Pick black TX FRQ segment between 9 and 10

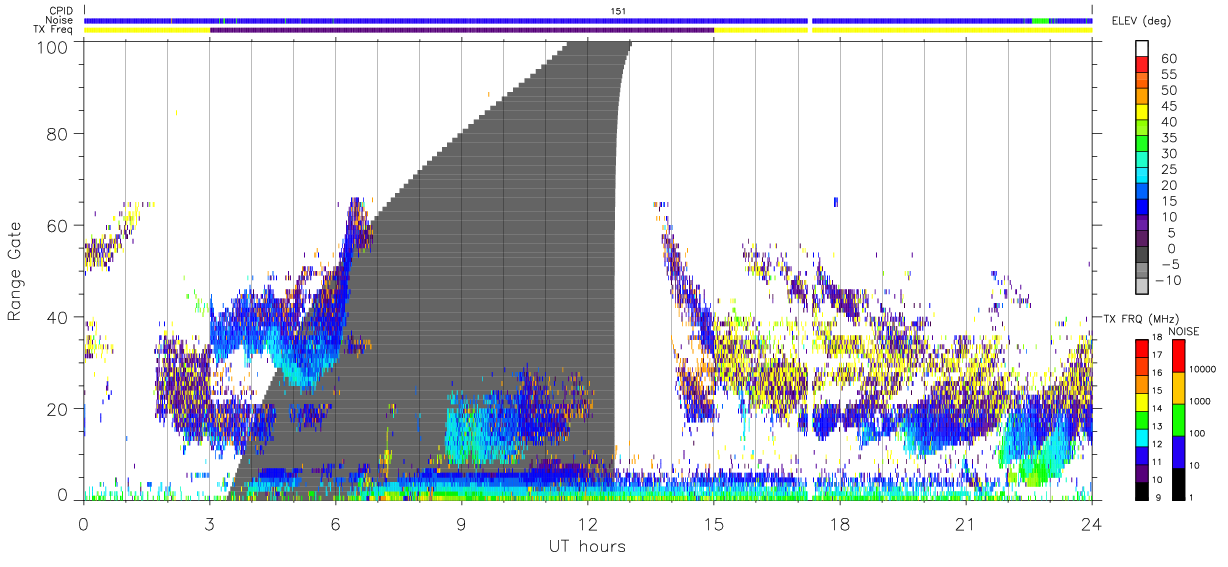pyautogui.click(x=1141, y=490)
